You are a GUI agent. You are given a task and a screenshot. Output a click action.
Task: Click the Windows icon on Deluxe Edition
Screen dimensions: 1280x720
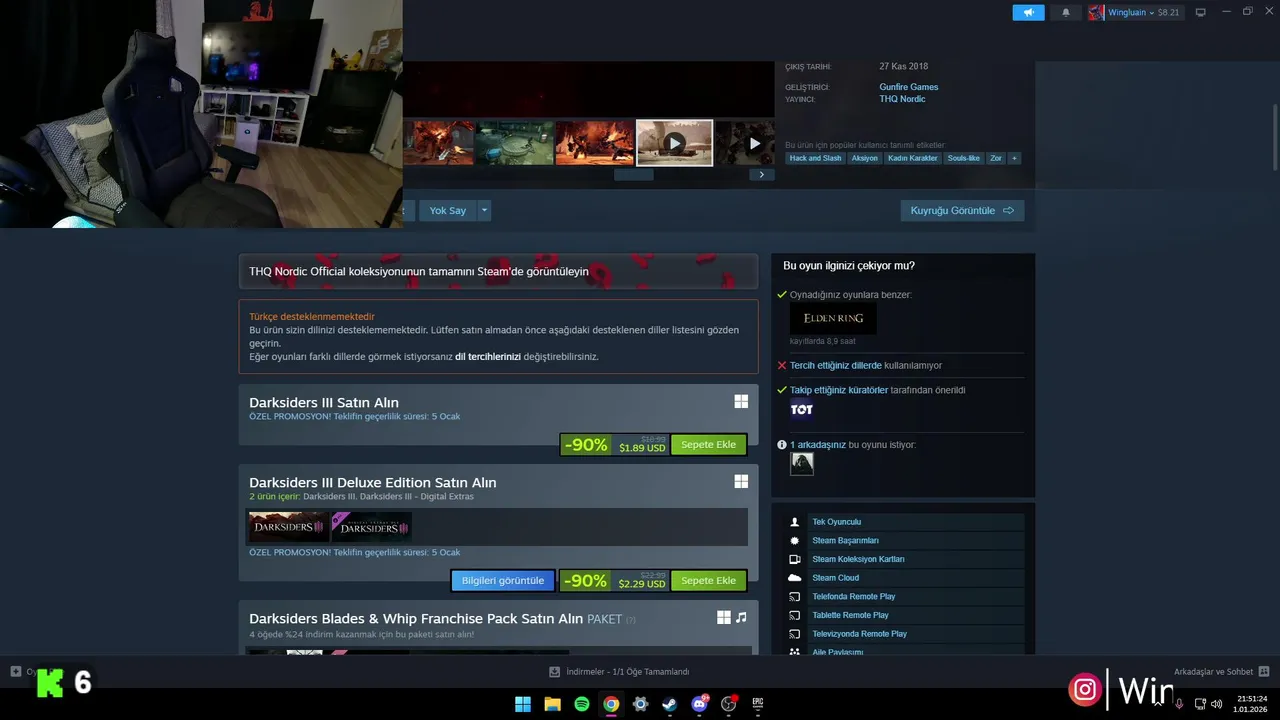click(741, 481)
